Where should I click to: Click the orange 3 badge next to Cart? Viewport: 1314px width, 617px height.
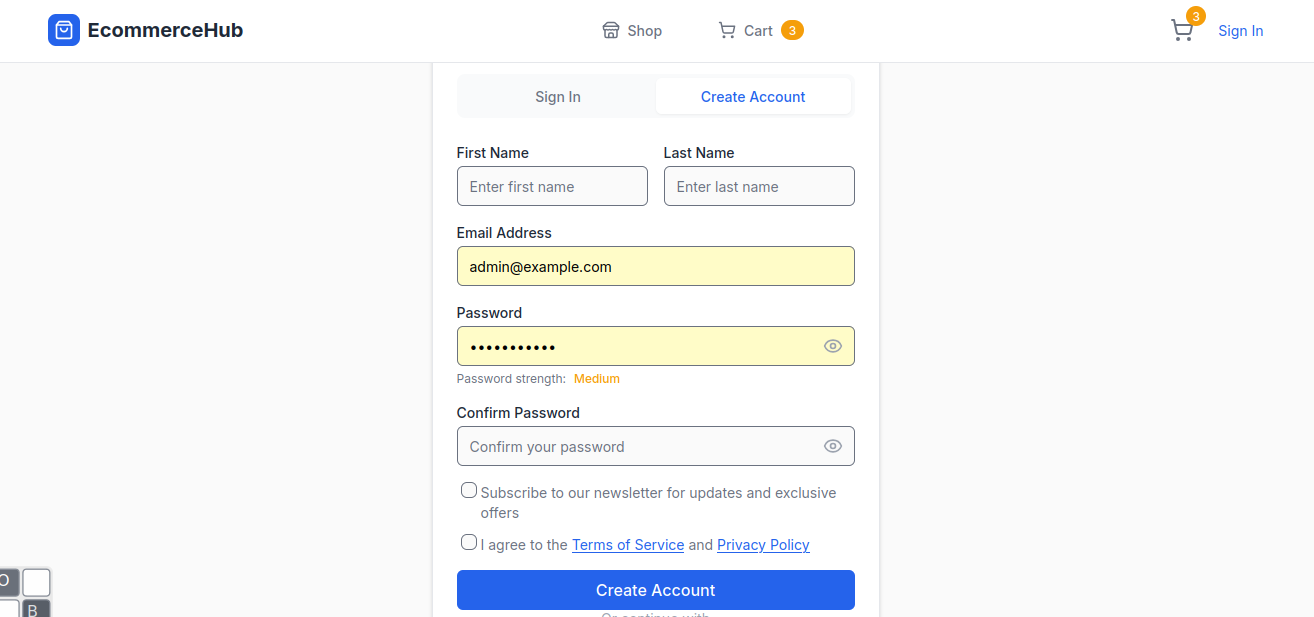792,31
